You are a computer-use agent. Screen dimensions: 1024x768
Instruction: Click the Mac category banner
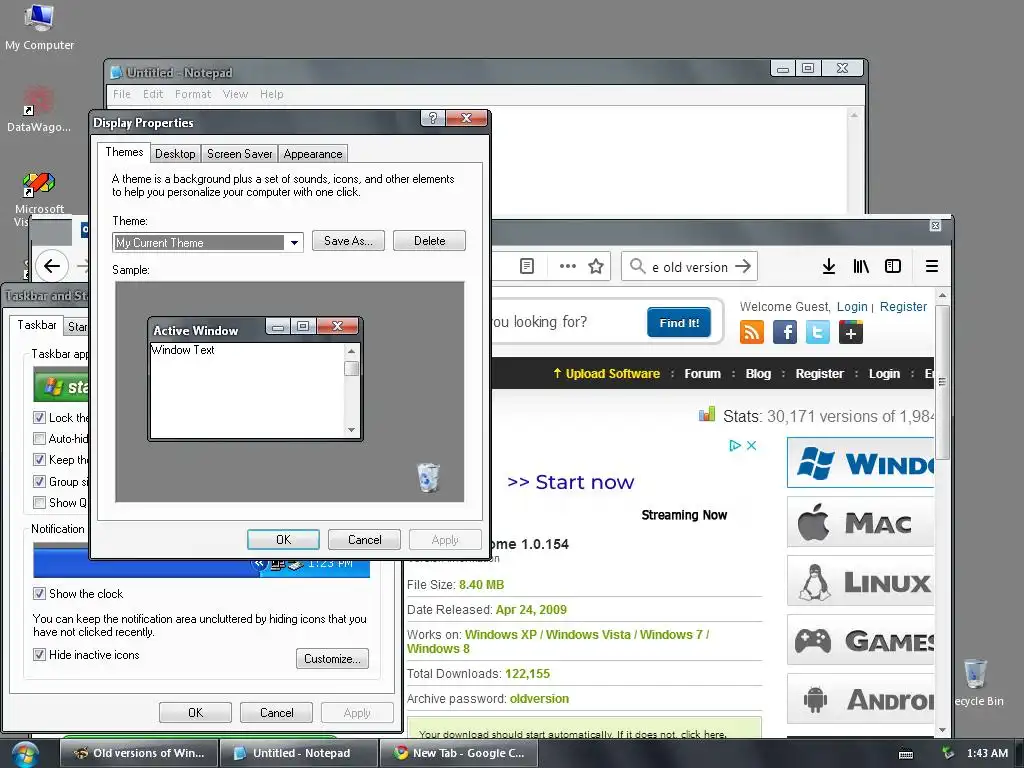861,522
